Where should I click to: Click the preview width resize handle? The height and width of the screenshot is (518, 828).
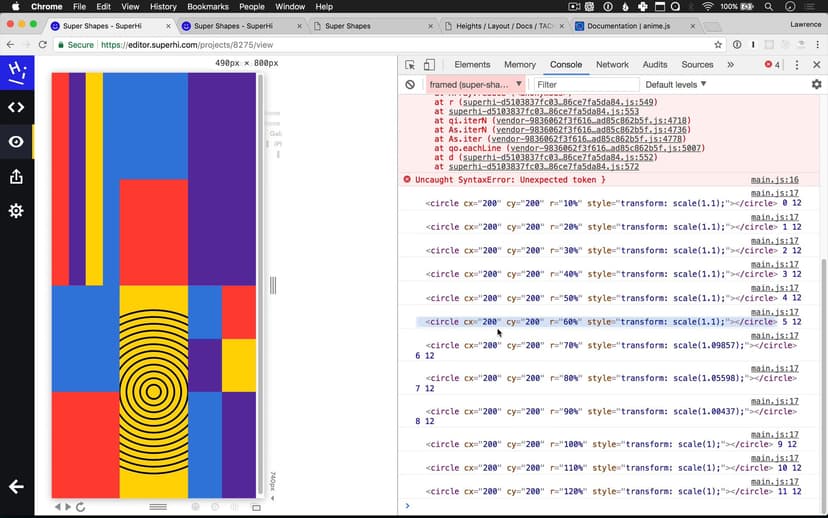272,285
